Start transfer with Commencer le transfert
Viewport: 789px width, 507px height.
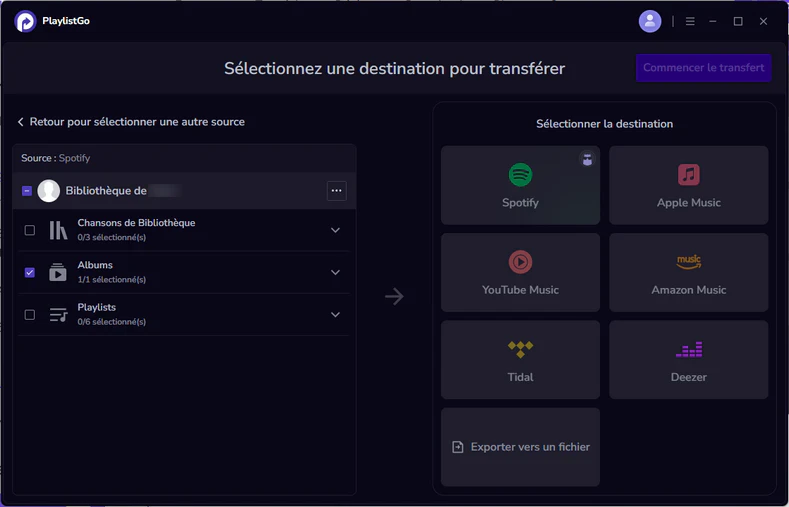tap(703, 68)
